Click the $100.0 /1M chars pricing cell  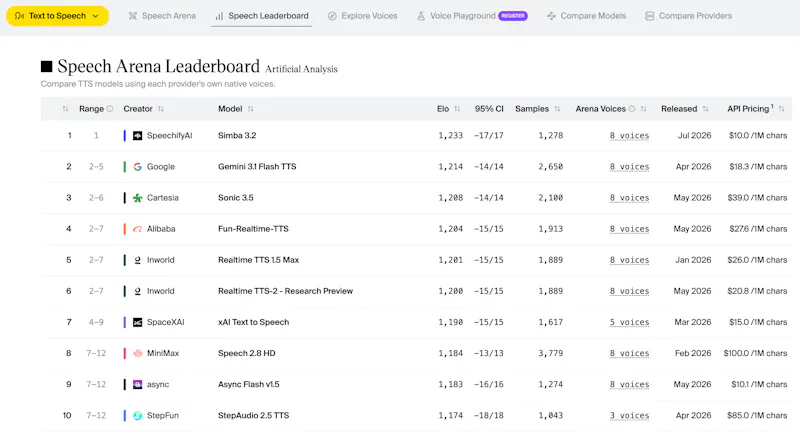[x=755, y=353]
